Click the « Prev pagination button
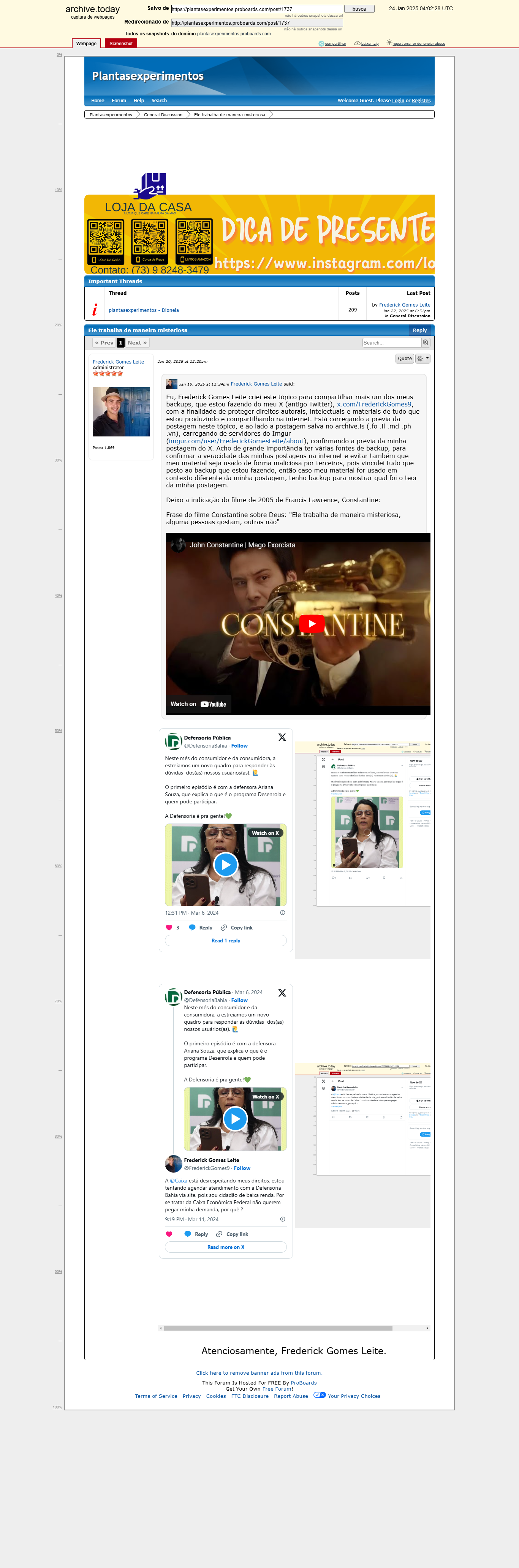The image size is (519, 1568). click(104, 343)
